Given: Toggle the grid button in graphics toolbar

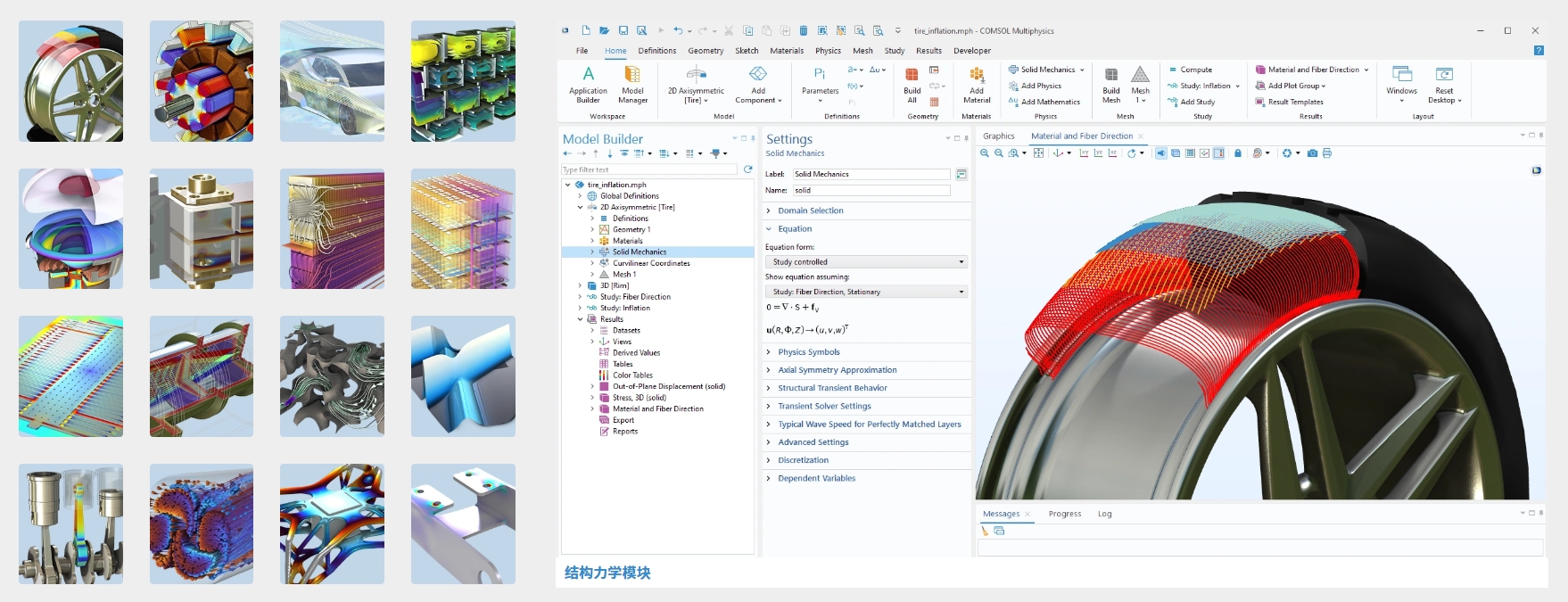Looking at the screenshot, I should [x=1190, y=153].
